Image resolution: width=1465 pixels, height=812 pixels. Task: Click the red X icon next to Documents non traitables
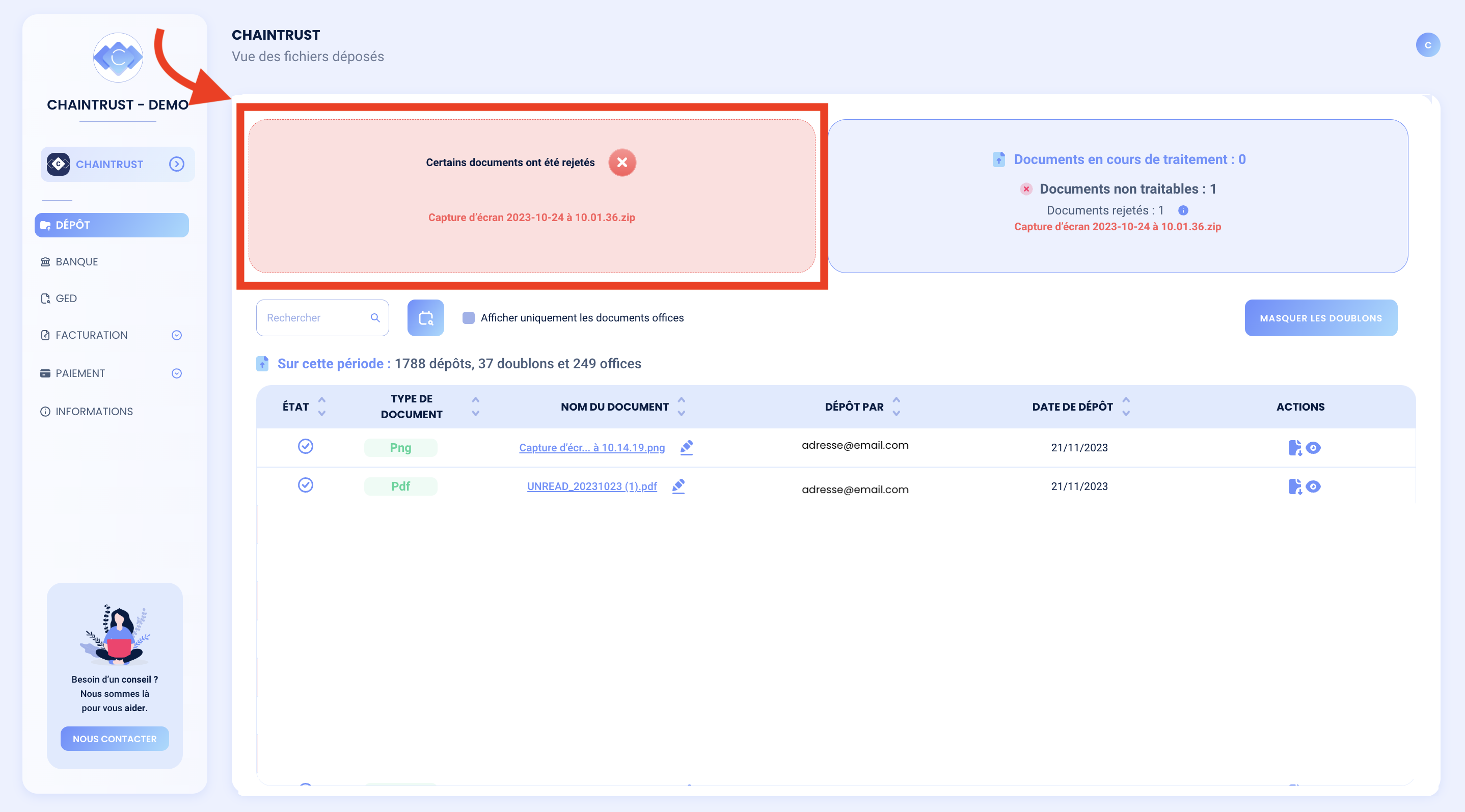[x=1026, y=189]
